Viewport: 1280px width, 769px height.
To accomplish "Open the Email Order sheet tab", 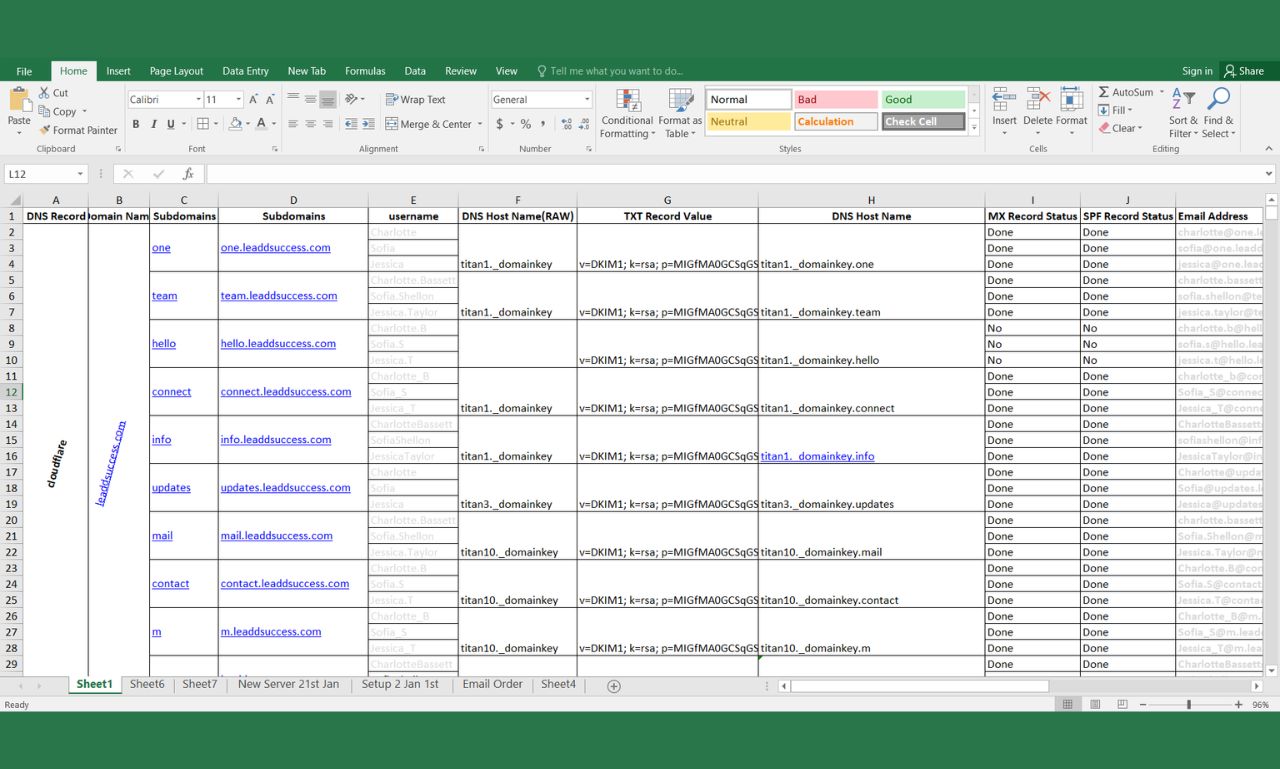I will click(491, 684).
